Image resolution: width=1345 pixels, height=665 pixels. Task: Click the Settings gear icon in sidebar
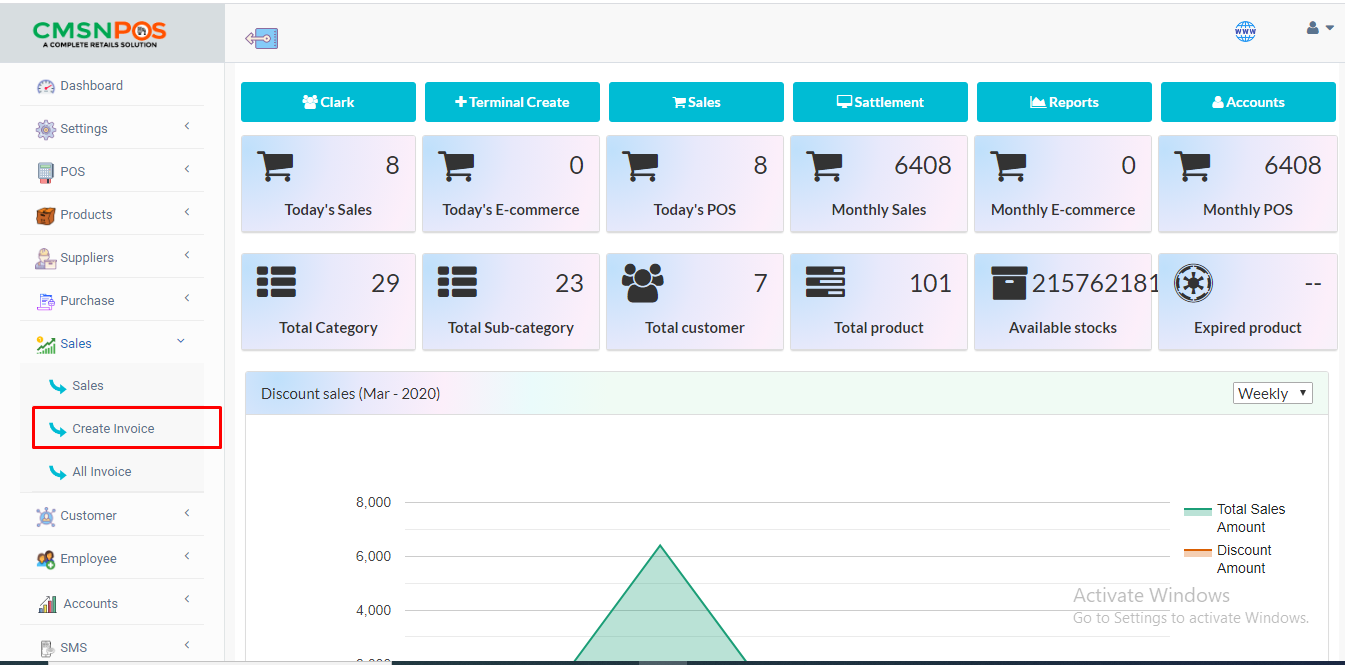pos(46,129)
